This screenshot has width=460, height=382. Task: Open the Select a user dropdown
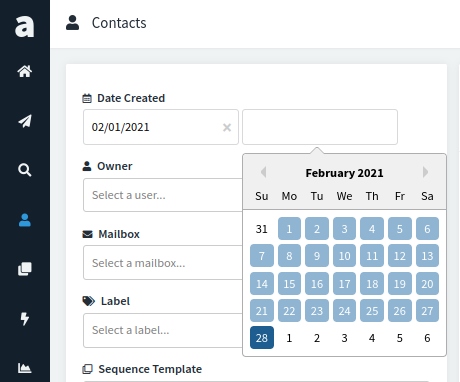tap(163, 195)
